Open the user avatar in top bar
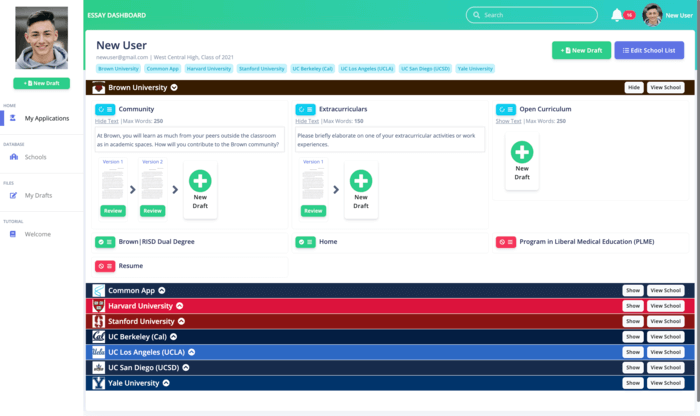 [652, 15]
